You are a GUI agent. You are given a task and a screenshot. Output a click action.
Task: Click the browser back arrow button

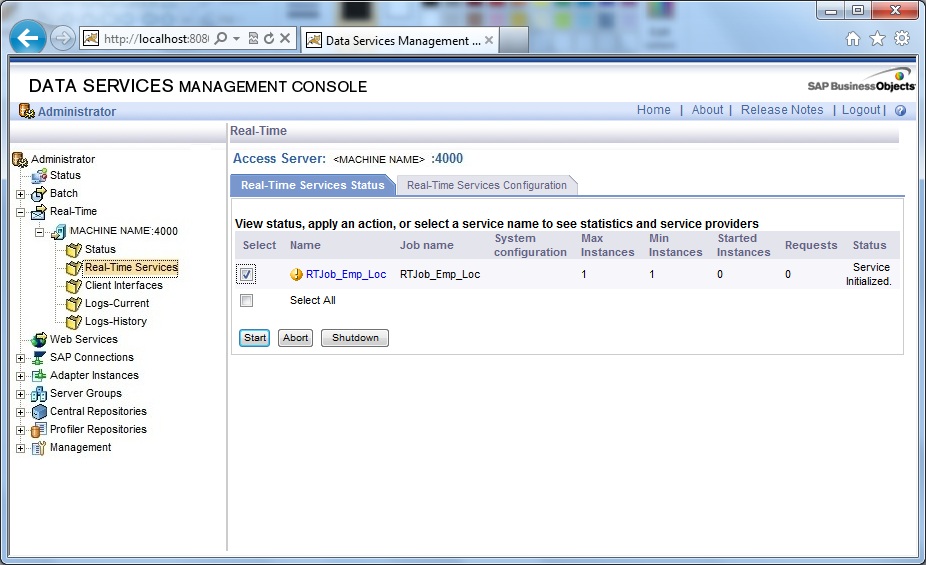point(27,38)
